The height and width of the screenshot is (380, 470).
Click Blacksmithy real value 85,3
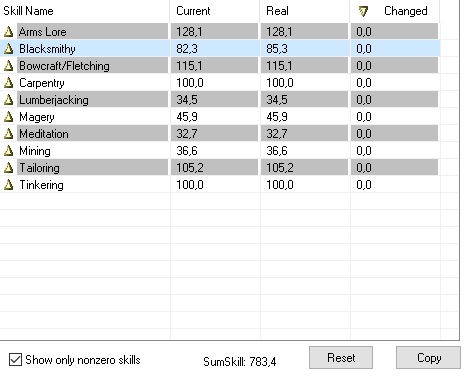coord(277,49)
